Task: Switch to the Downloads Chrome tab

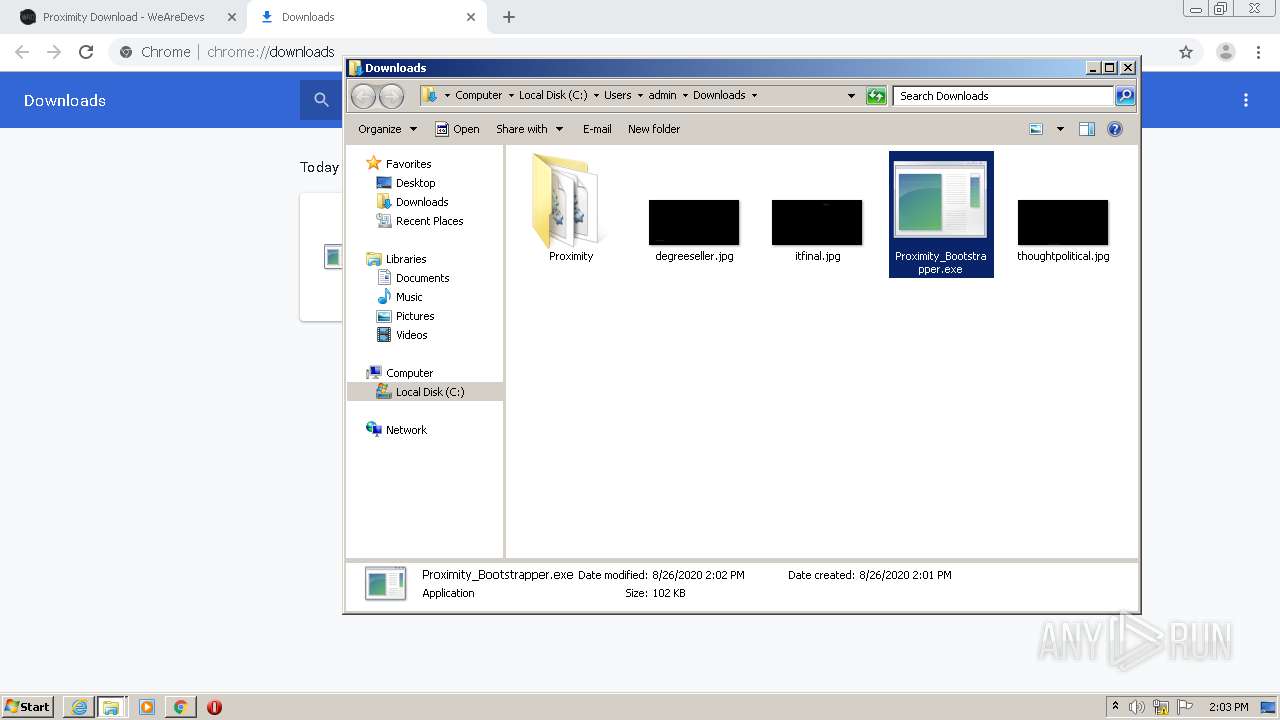Action: click(368, 17)
